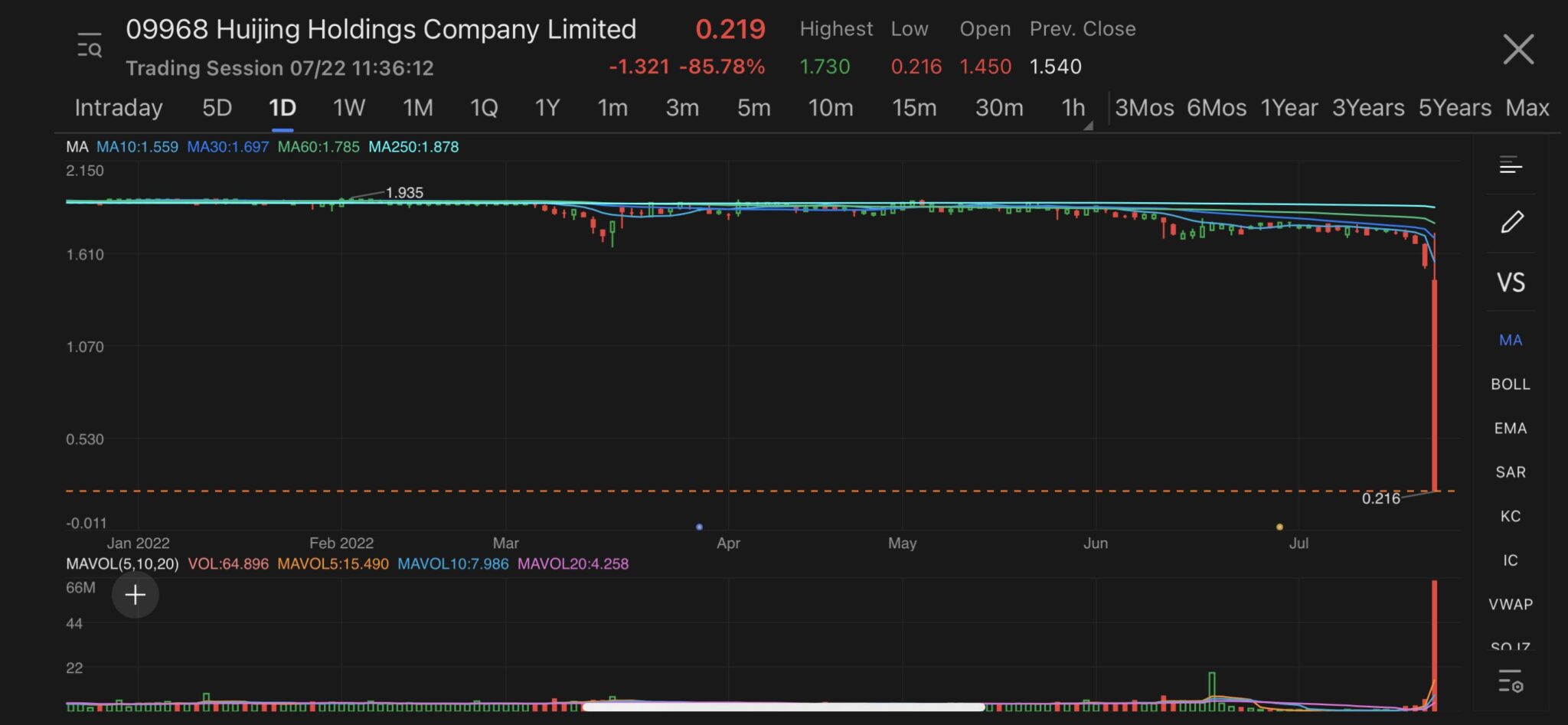Open the chart lines menu icon

point(1511,165)
